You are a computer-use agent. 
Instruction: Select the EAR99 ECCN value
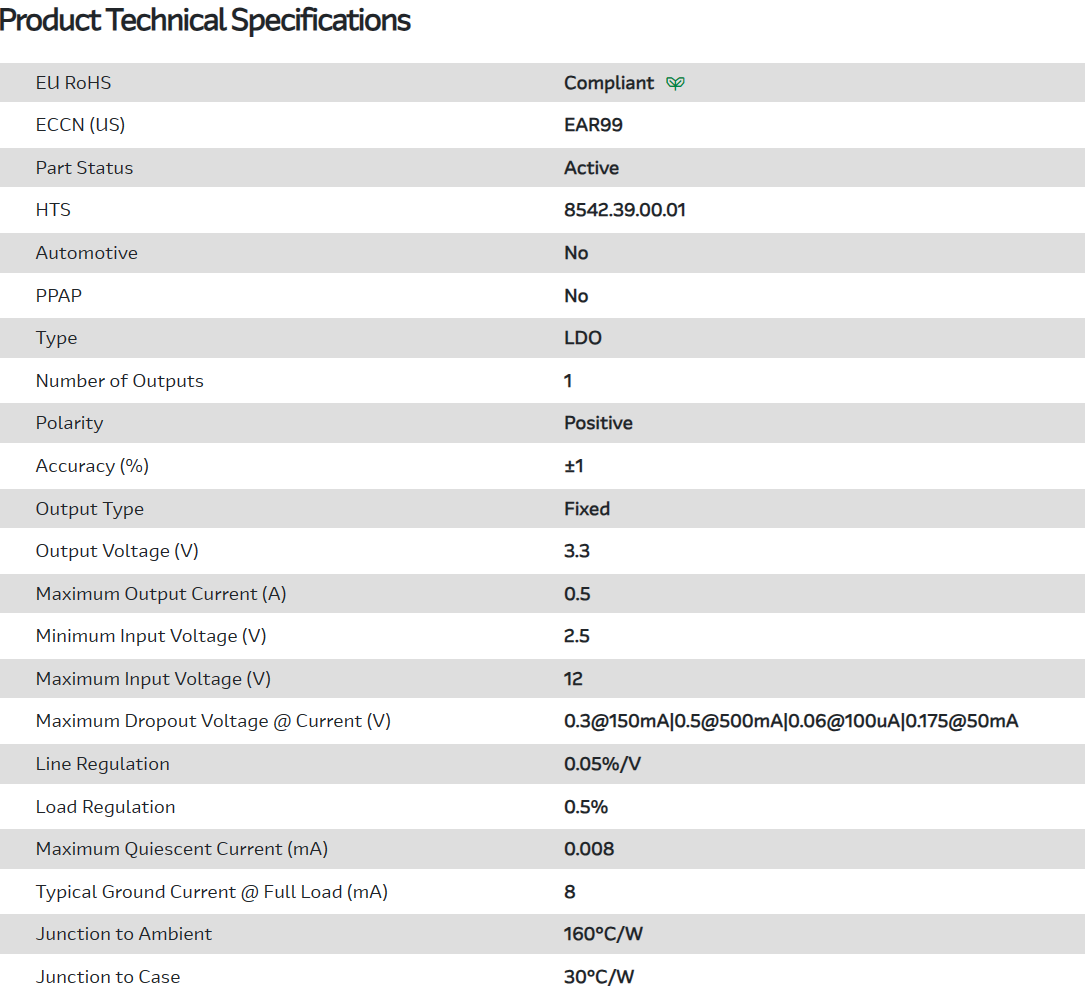pos(593,125)
